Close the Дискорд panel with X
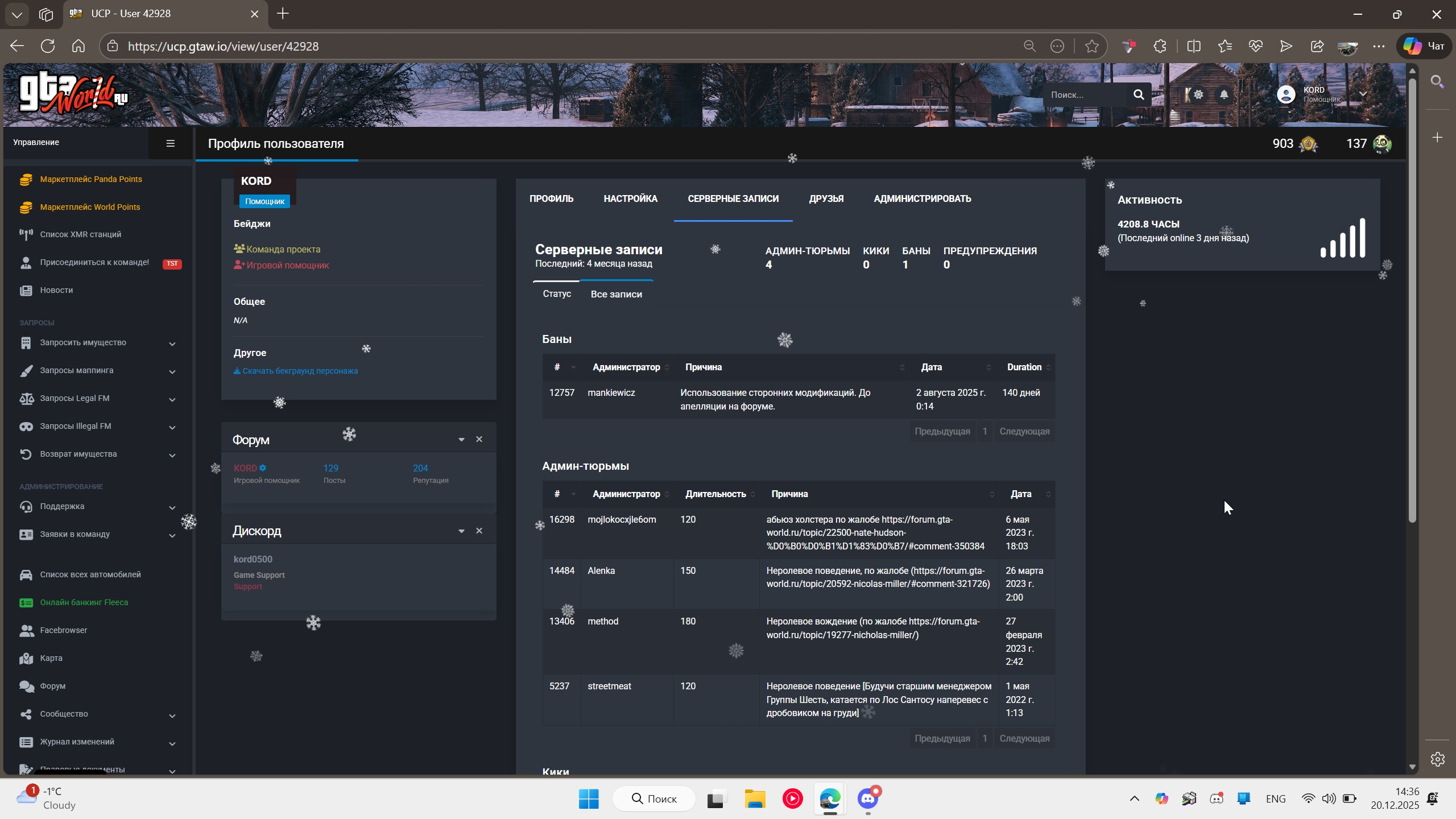 click(x=479, y=531)
